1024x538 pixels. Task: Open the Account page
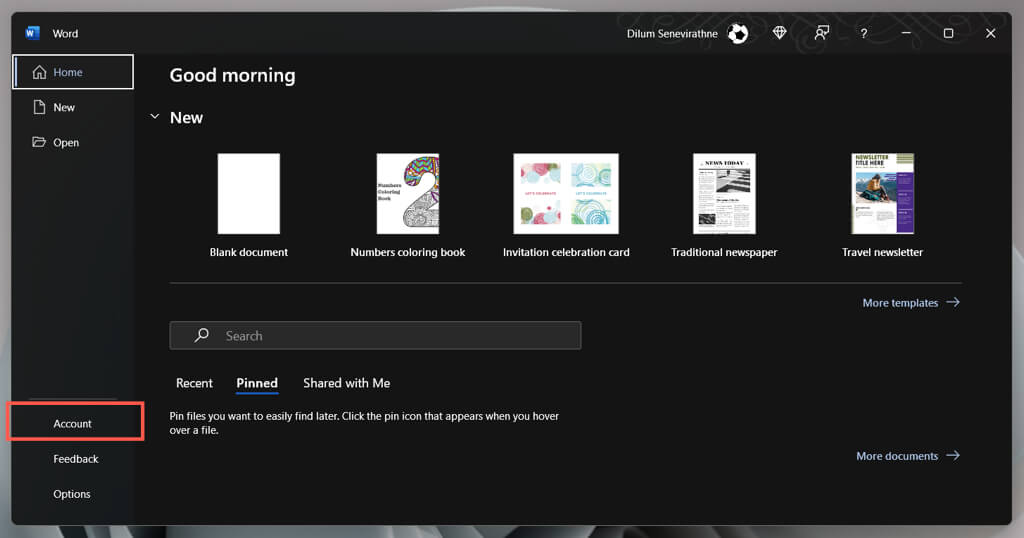coord(73,424)
